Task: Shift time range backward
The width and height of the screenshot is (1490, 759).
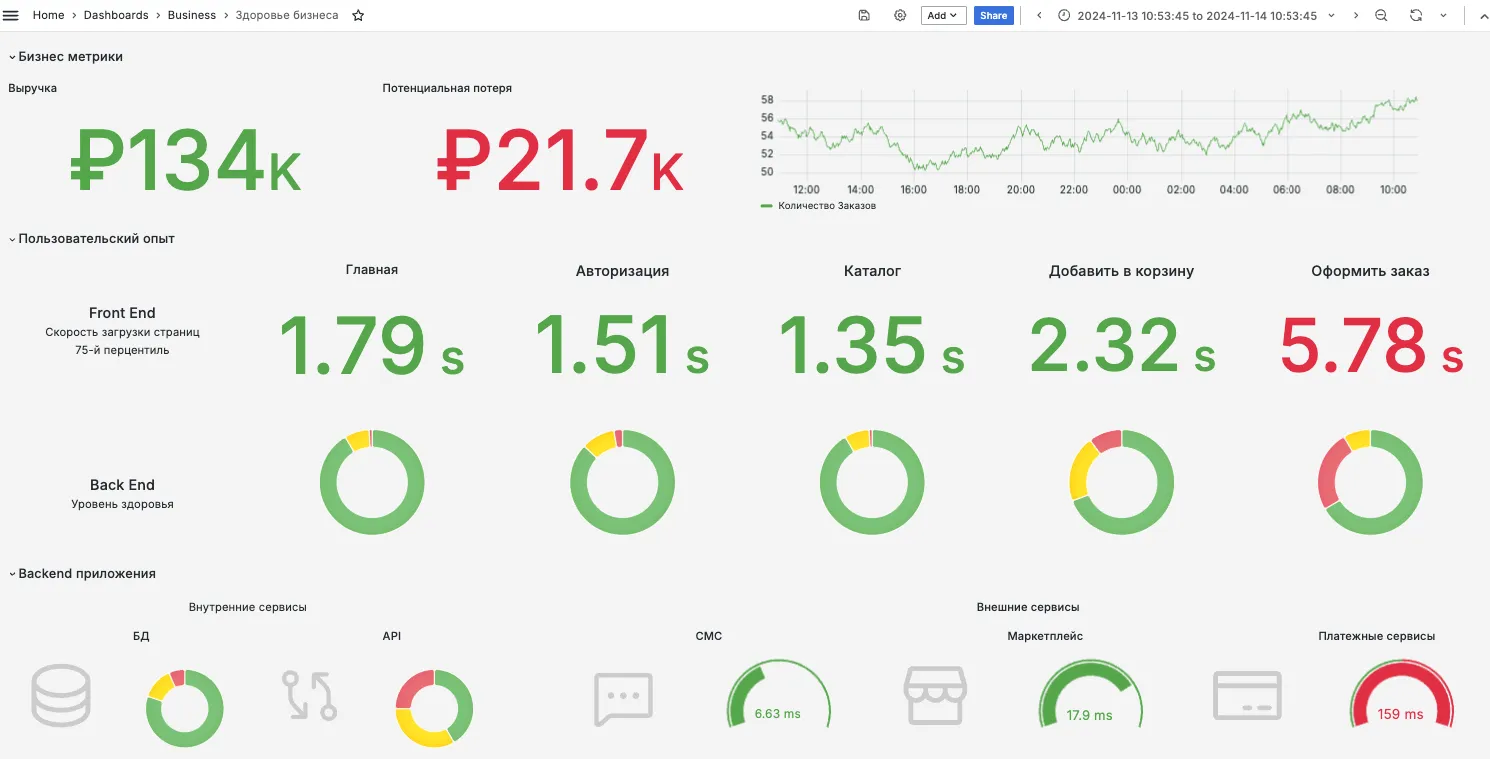Action: pyautogui.click(x=1039, y=15)
